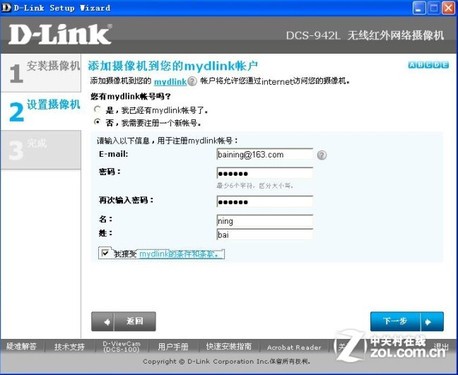458x375 pixels.
Task: Select step 2 设置摄像机 in sidebar
Action: 41,111
